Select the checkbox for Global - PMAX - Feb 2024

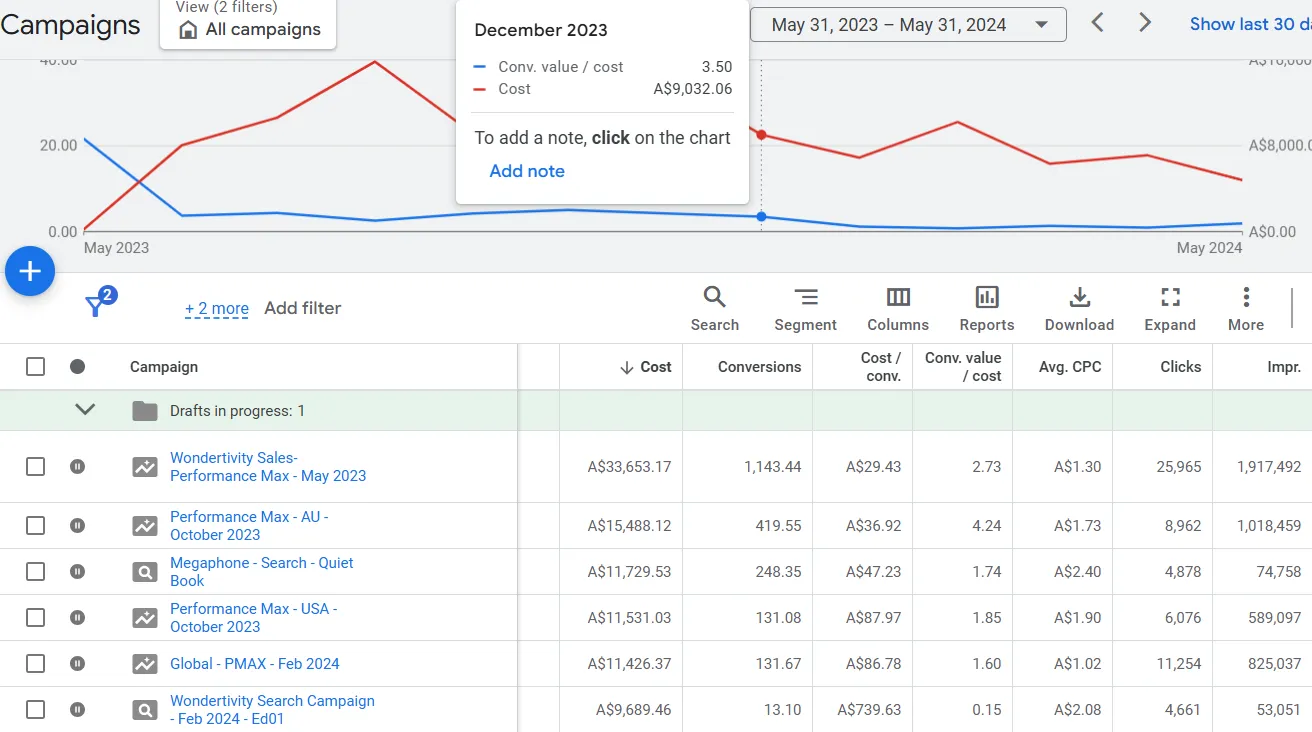pos(35,663)
